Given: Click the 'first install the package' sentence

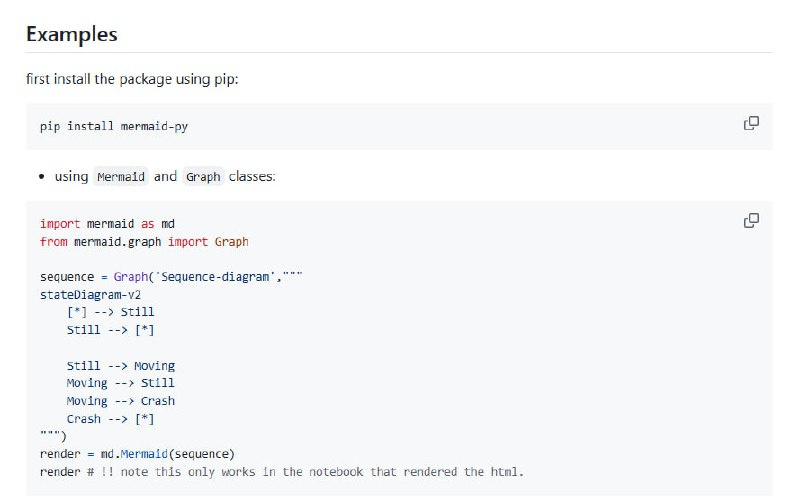Looking at the screenshot, I should pyautogui.click(x=131, y=79).
